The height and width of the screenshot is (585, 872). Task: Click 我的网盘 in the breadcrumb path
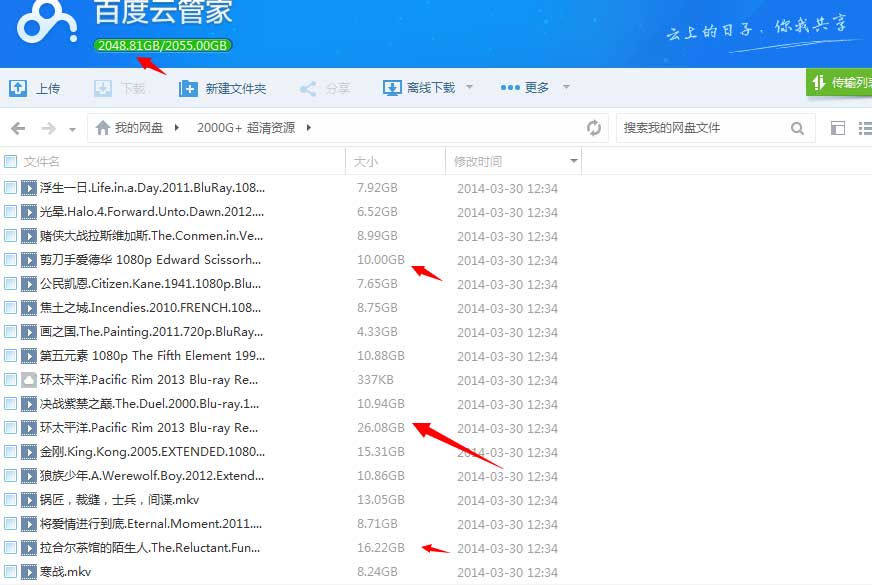[x=138, y=128]
